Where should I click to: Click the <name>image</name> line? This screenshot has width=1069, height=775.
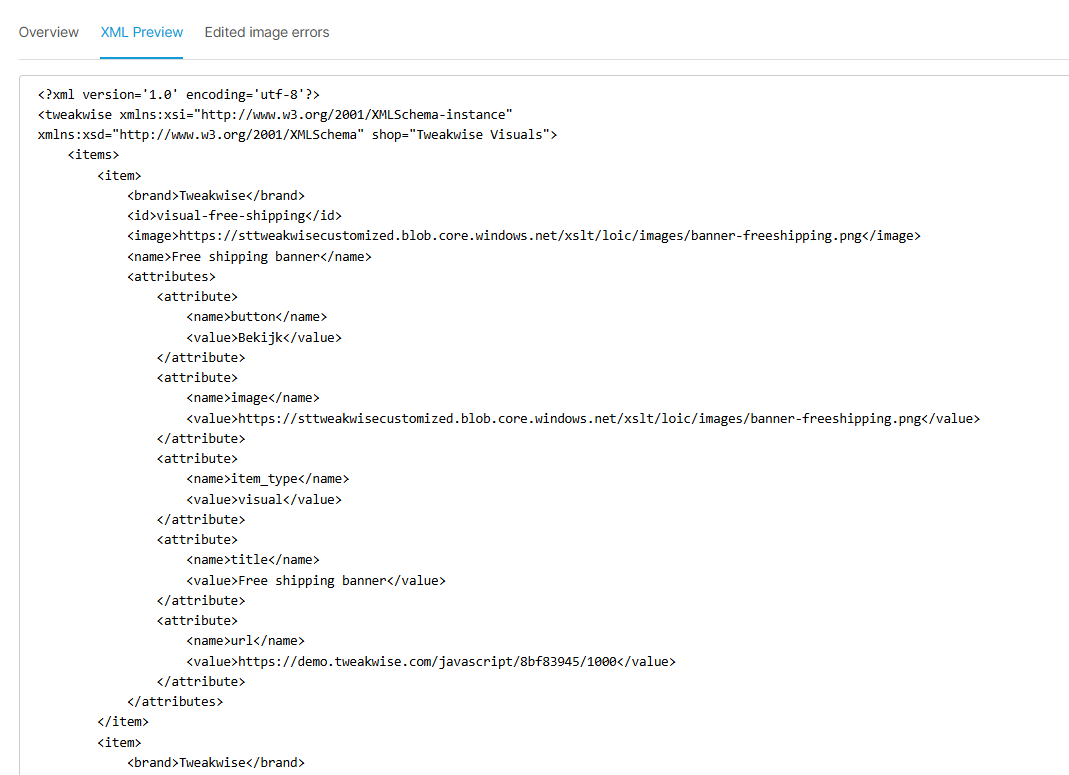click(253, 397)
